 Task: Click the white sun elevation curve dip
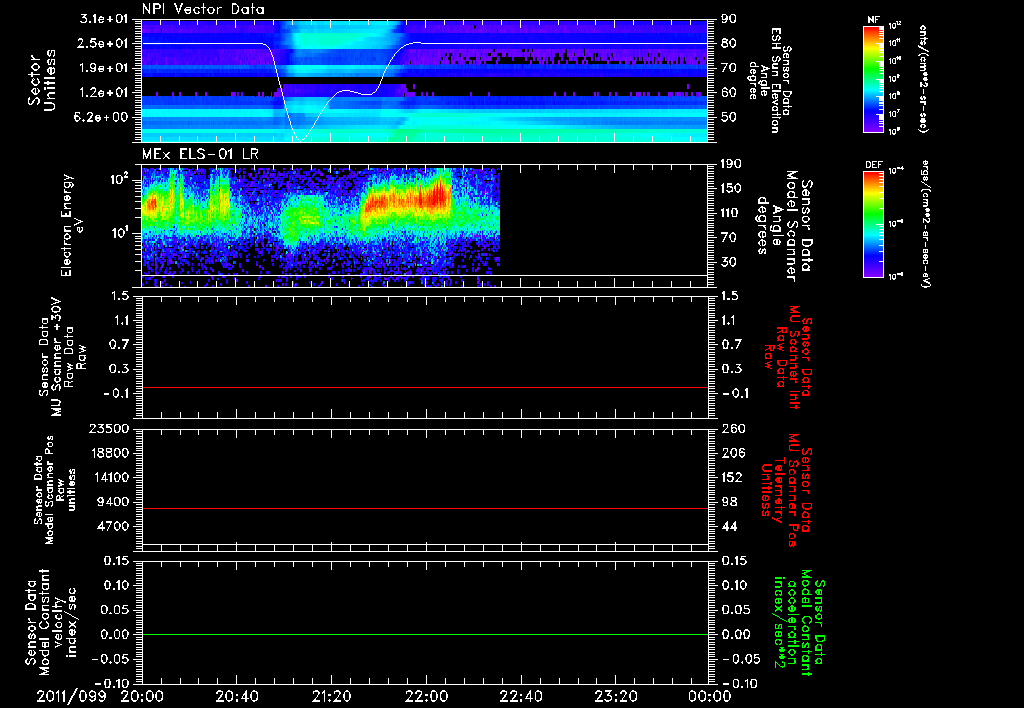pos(299,138)
